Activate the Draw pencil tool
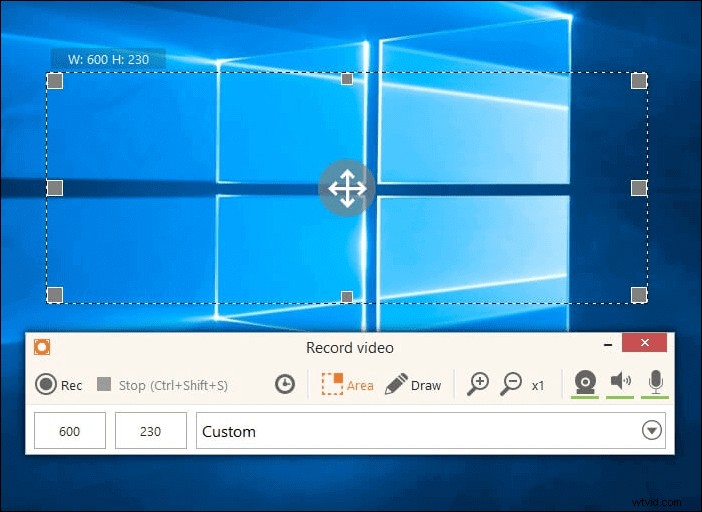 coord(413,384)
